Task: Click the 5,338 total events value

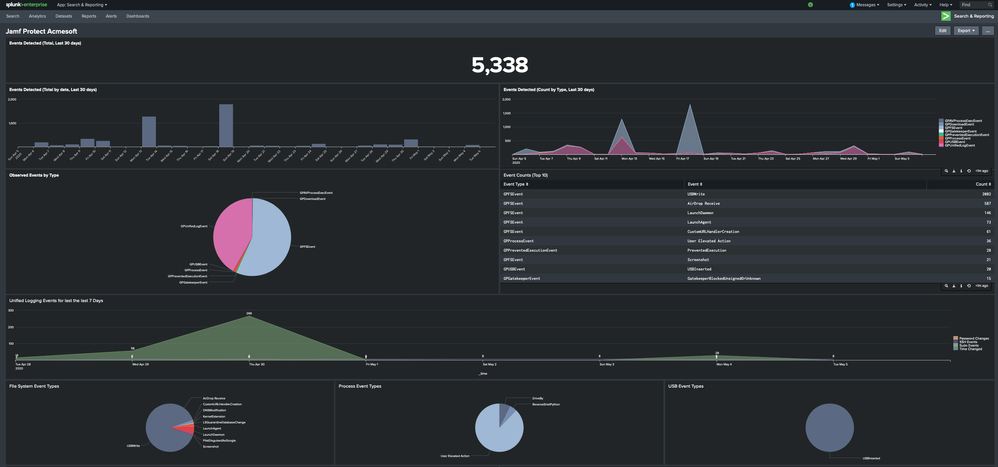Action: click(500, 65)
